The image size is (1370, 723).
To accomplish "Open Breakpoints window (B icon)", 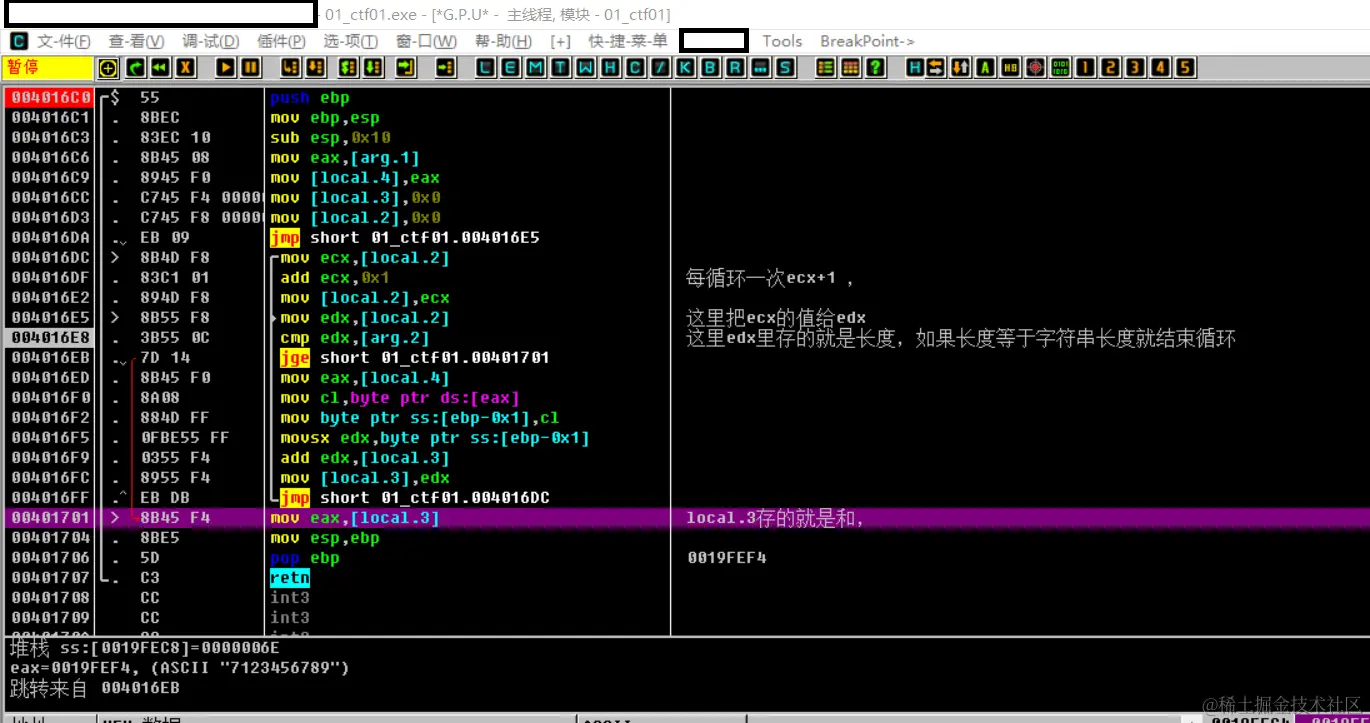I will (x=711, y=68).
